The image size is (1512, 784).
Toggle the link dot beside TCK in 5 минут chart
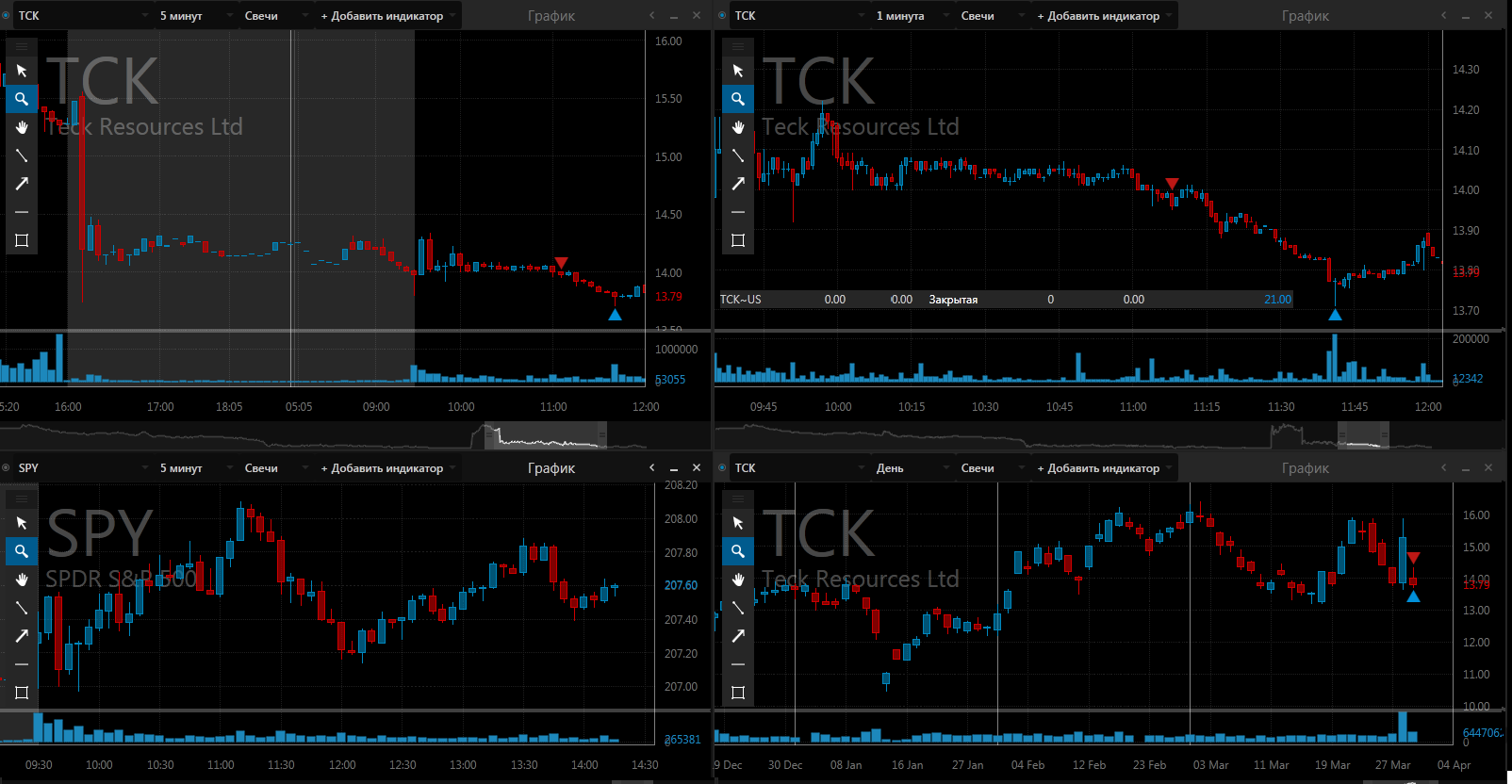click(x=7, y=16)
